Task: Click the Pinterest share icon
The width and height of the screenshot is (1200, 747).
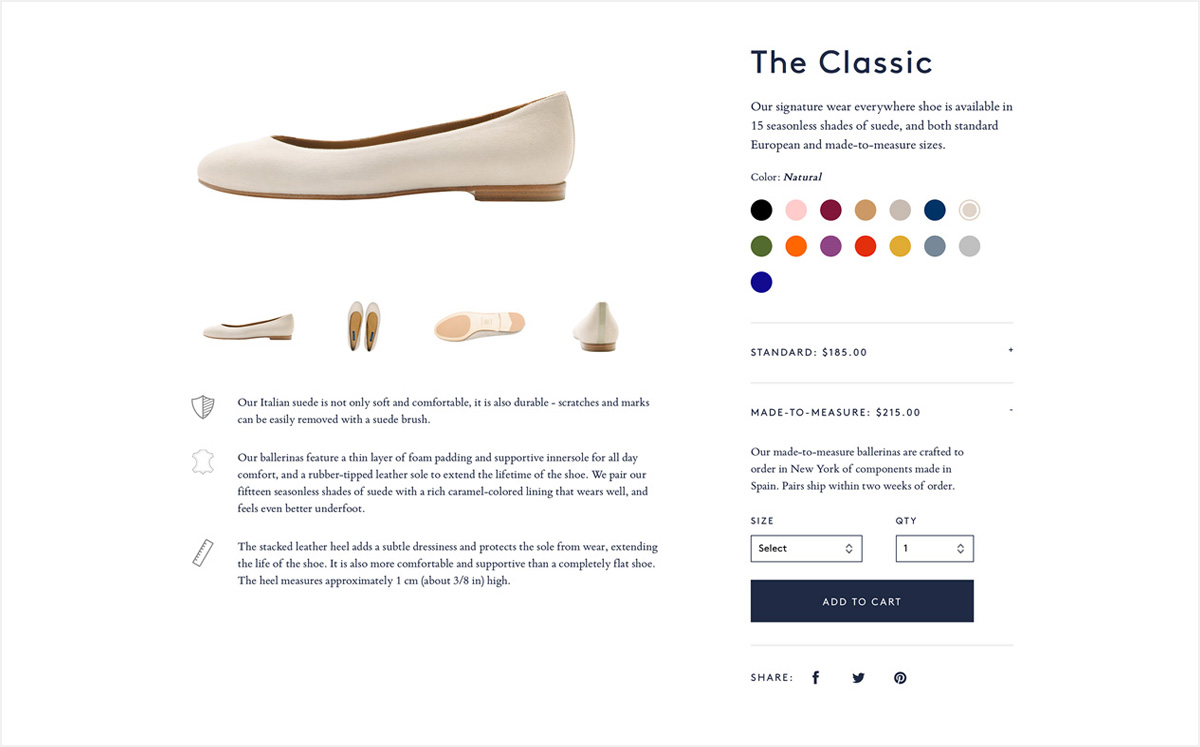Action: (x=900, y=678)
